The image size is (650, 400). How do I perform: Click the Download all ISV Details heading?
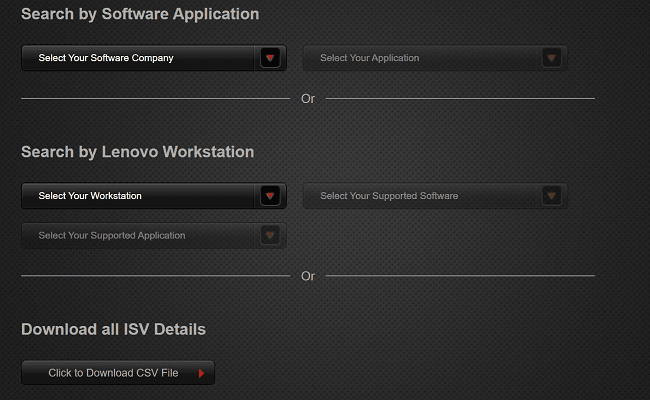[113, 329]
